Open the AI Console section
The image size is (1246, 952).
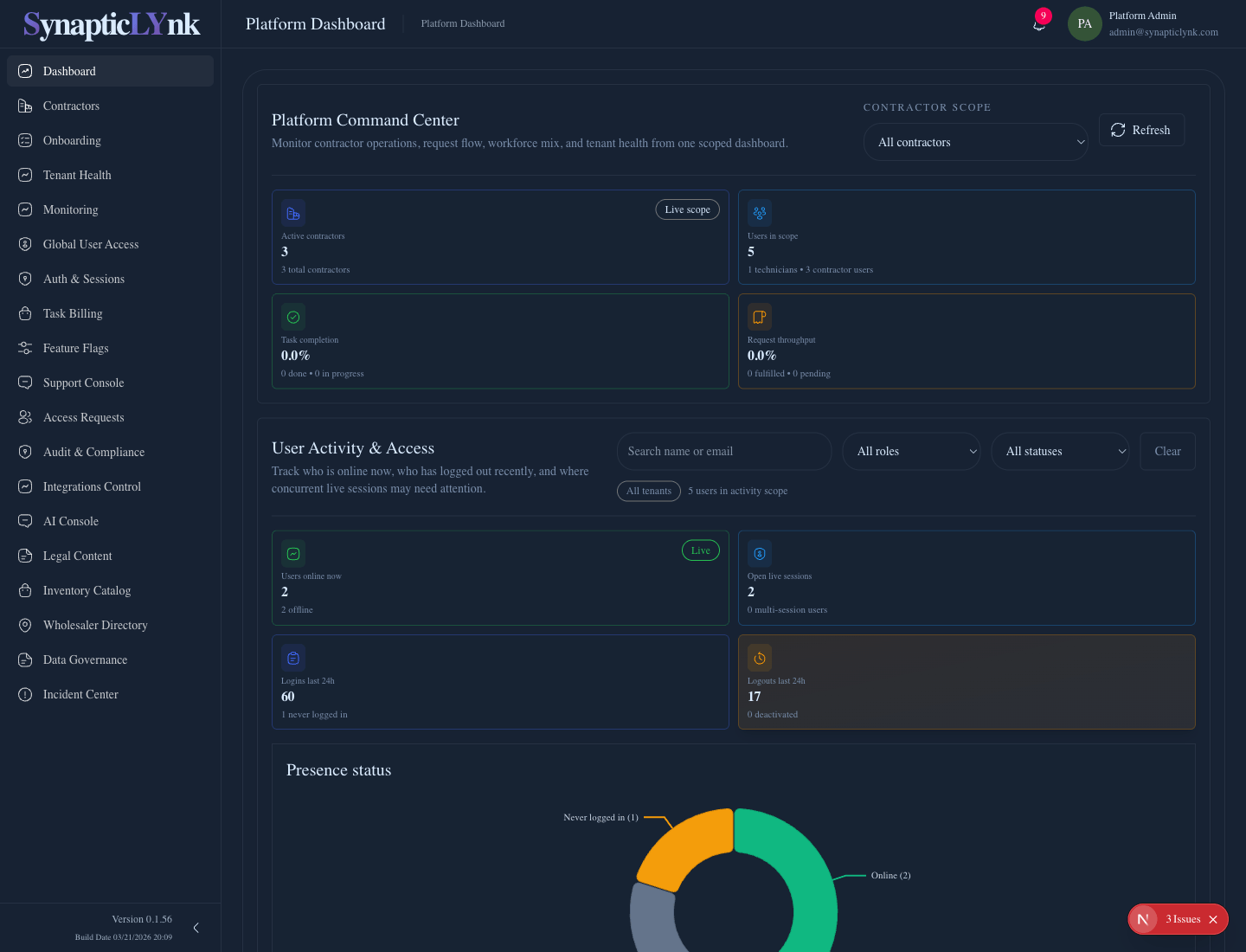pyautogui.click(x=70, y=521)
